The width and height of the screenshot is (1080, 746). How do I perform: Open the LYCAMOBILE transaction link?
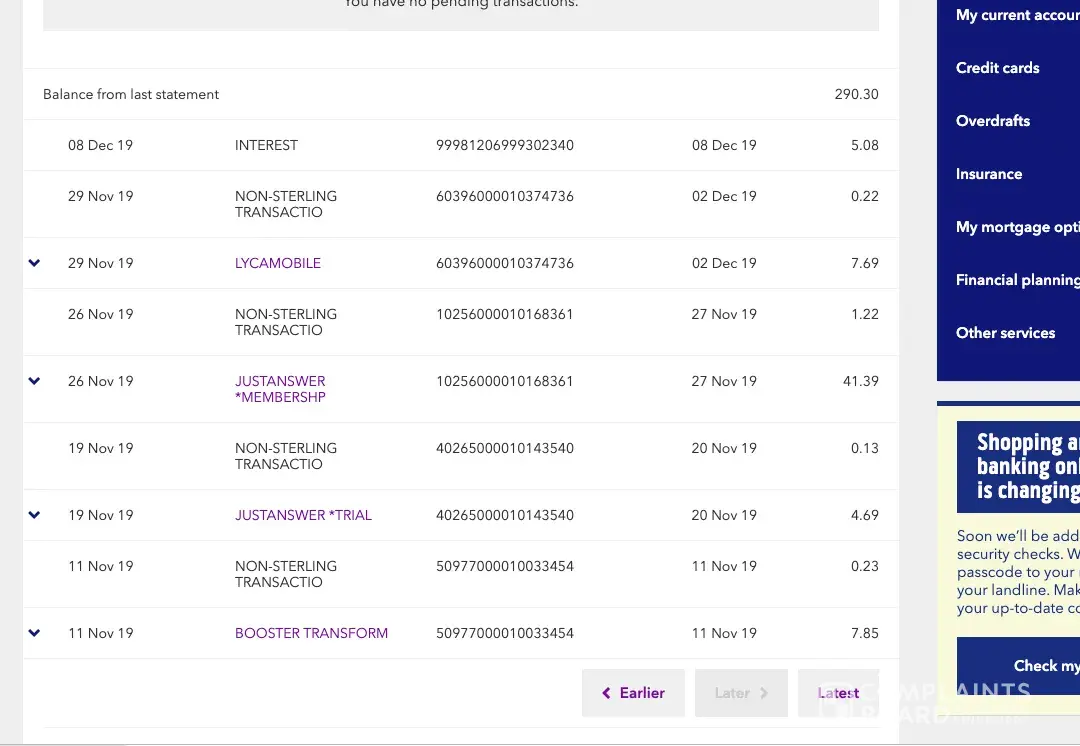point(278,263)
